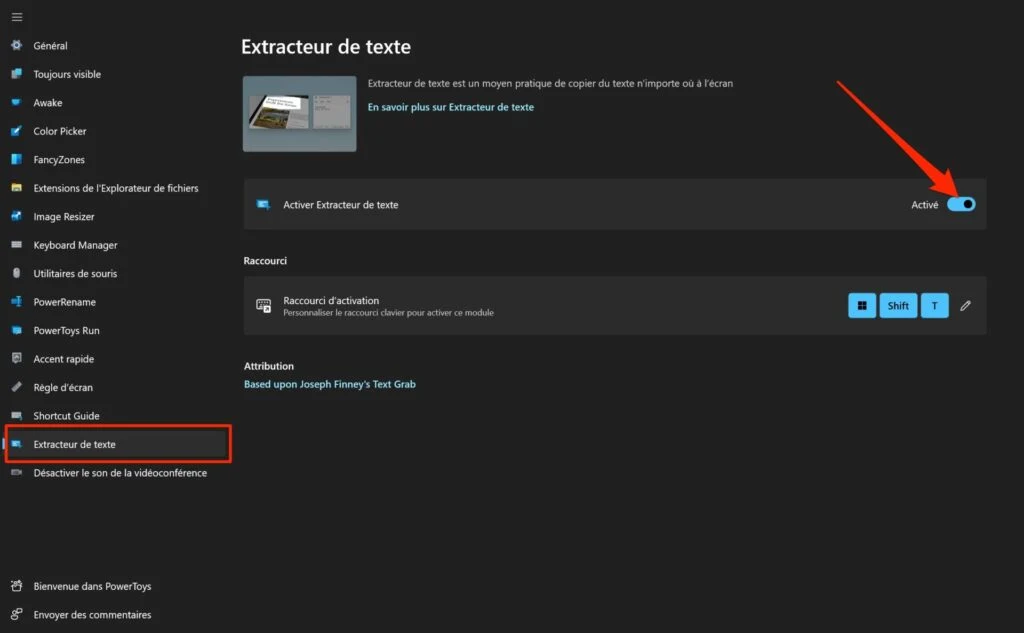This screenshot has height=633, width=1024.
Task: Click the Envoyer des commentaires icon
Action: [x=17, y=614]
